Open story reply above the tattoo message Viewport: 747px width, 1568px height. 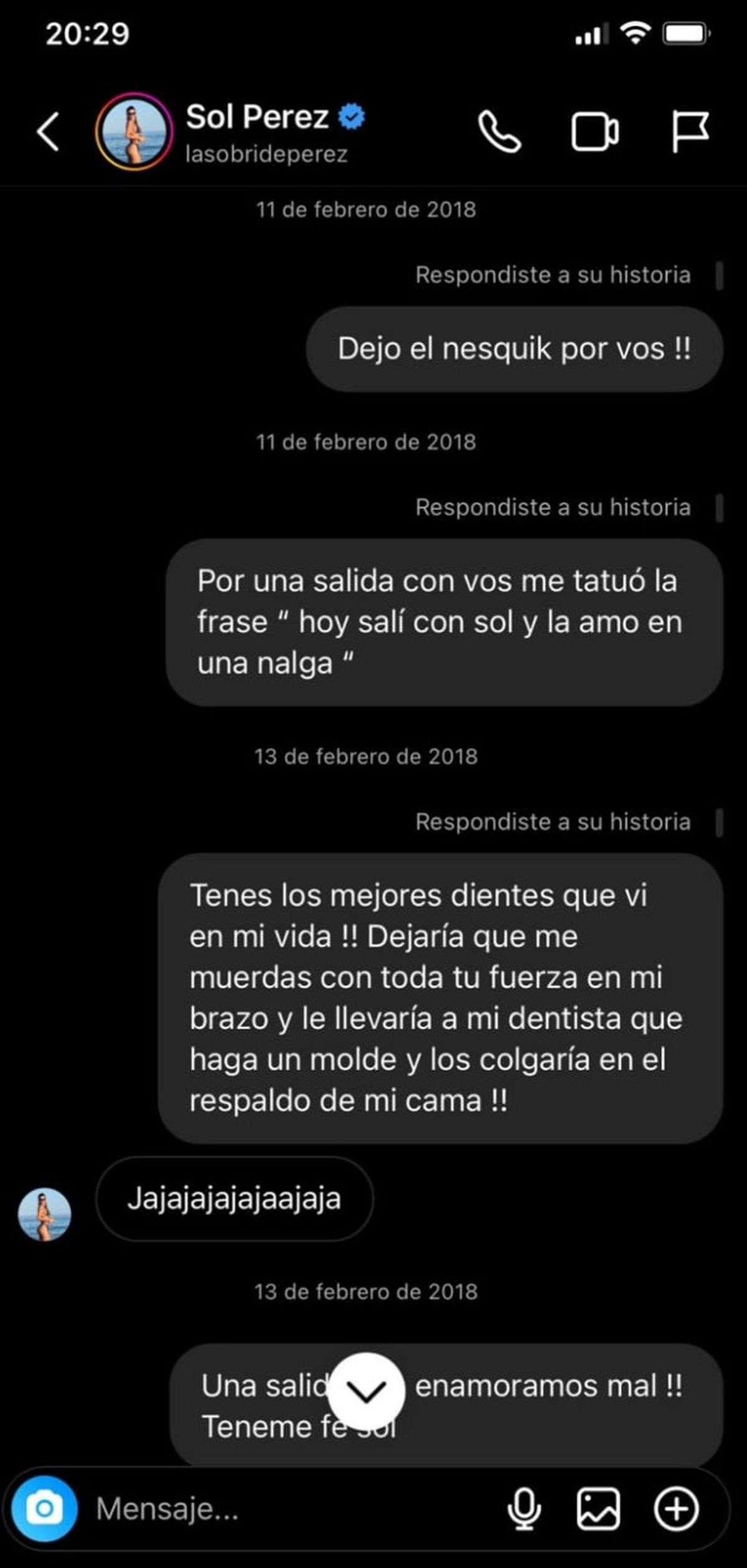tap(553, 508)
